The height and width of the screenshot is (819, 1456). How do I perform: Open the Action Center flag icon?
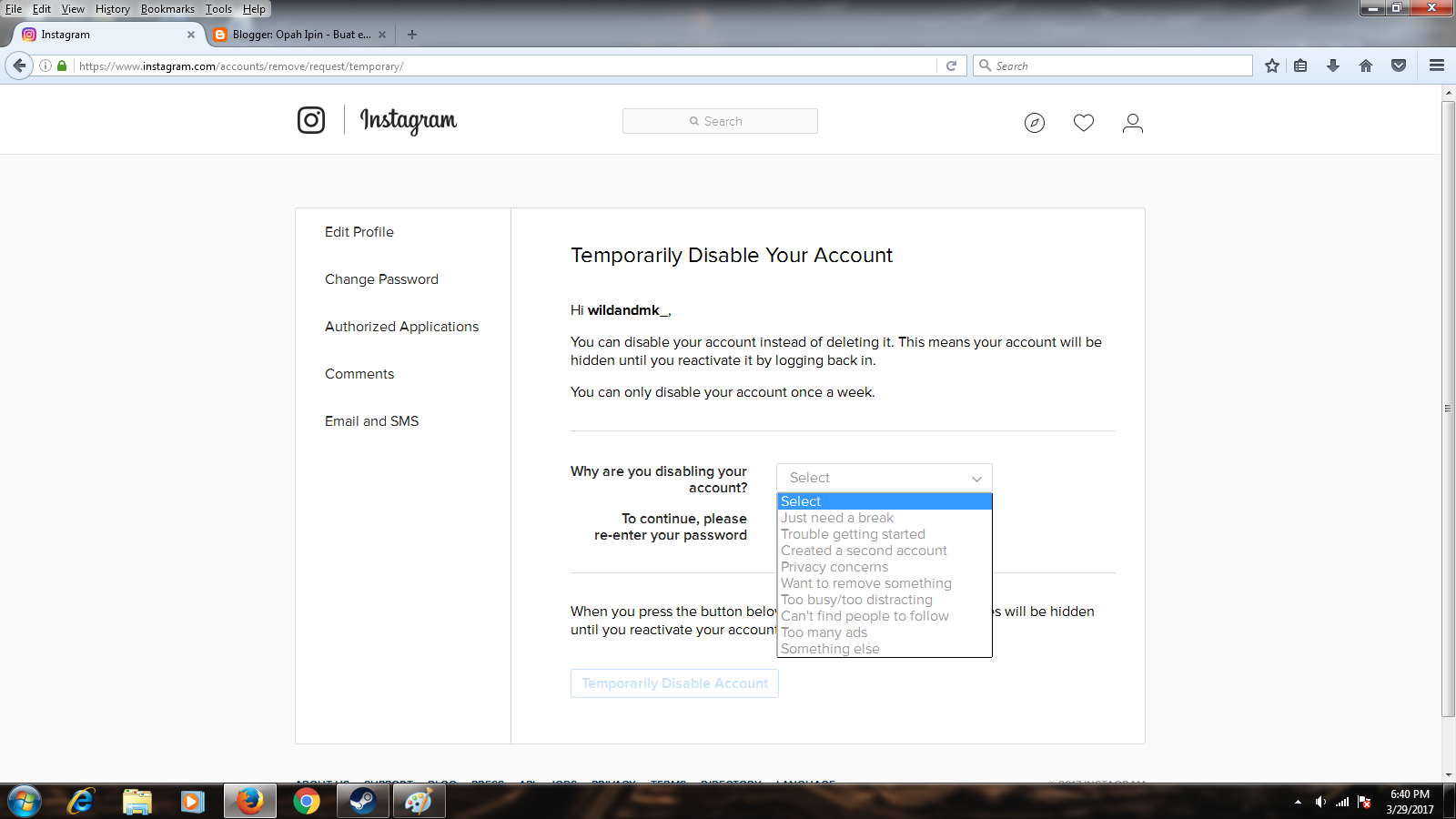1364,802
